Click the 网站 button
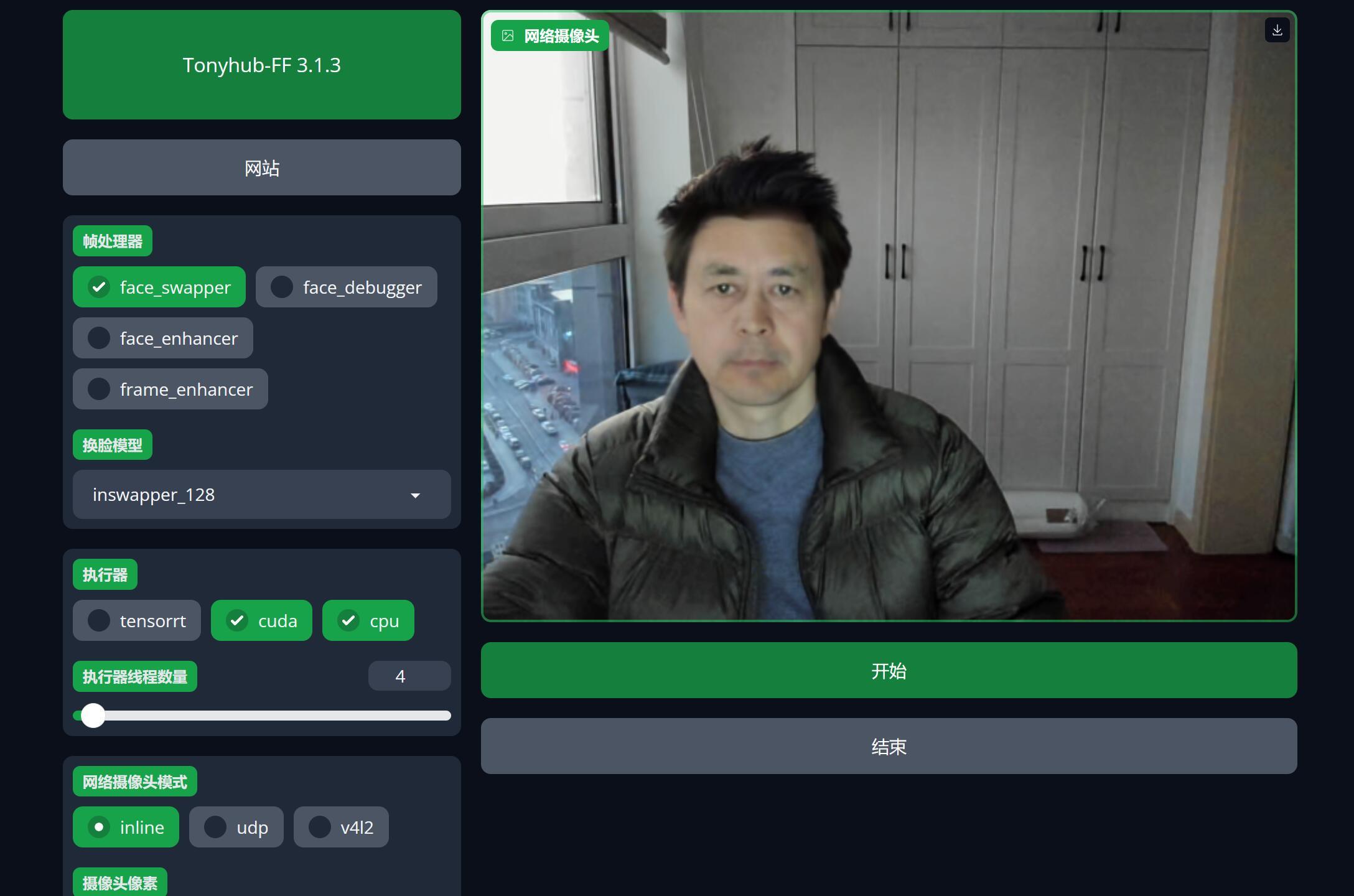The width and height of the screenshot is (1354, 896). click(262, 167)
